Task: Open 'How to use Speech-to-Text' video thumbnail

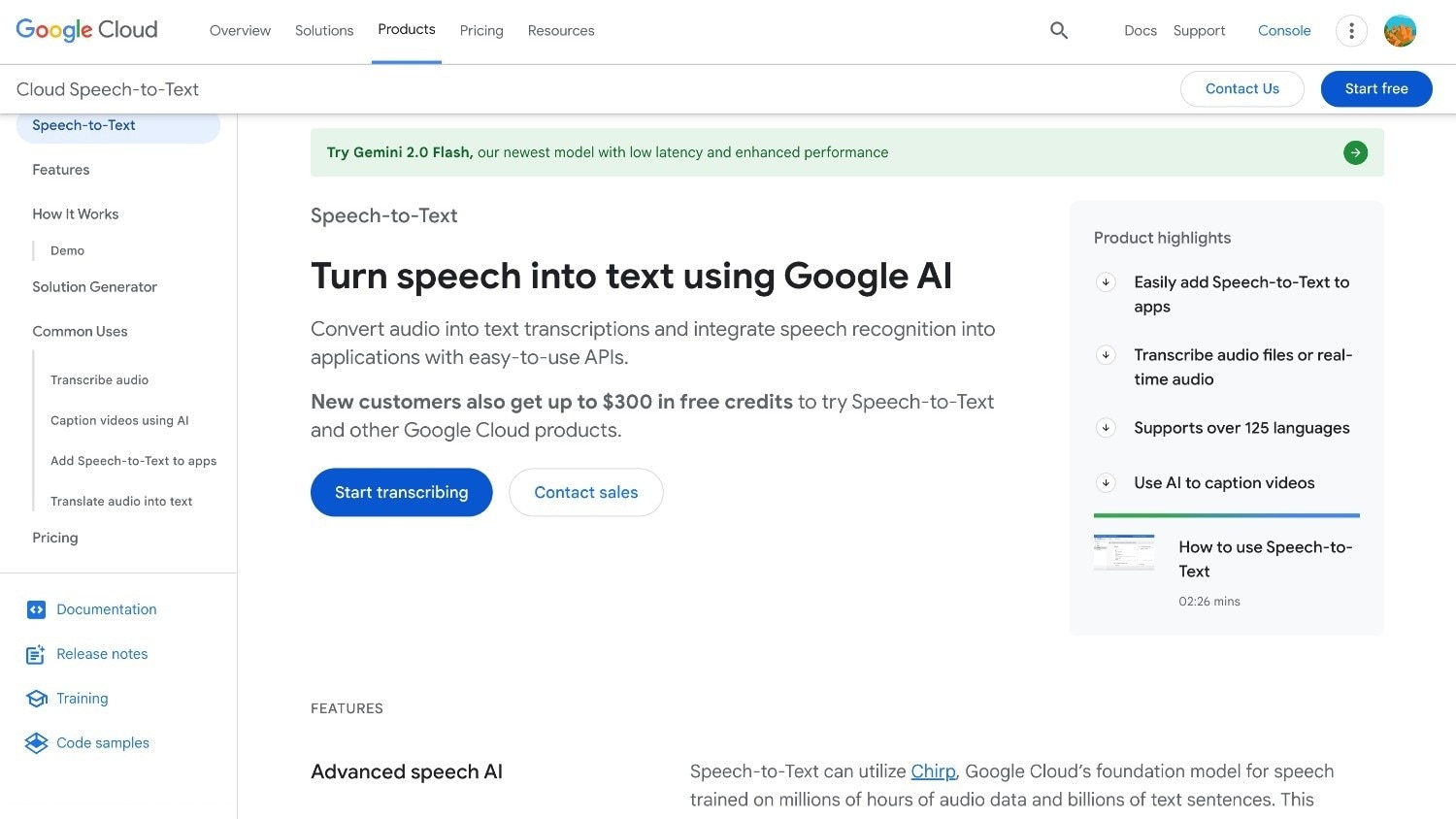Action: (x=1124, y=552)
